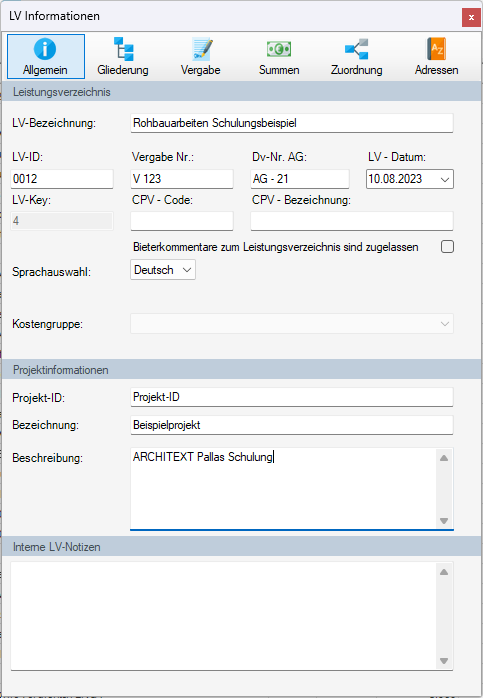
Task: Open the Zuordnung tab
Action: tap(357, 57)
